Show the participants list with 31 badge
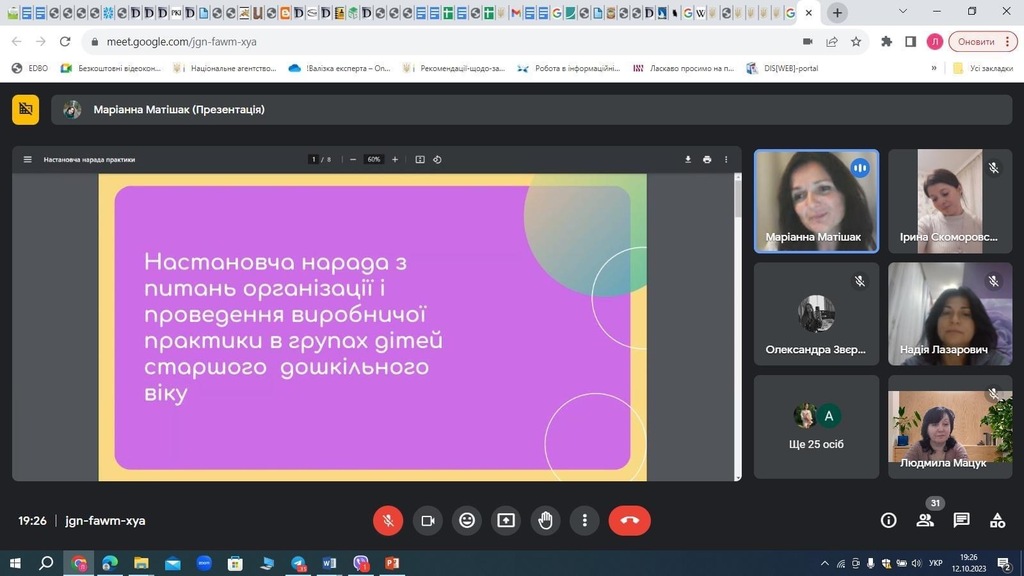This screenshot has width=1024, height=576. point(925,520)
